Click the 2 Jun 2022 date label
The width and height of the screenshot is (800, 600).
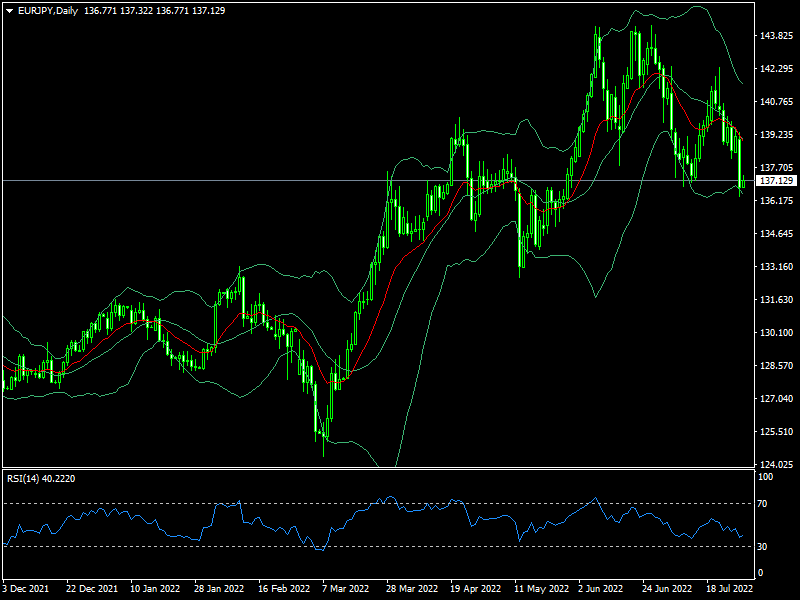(601, 589)
